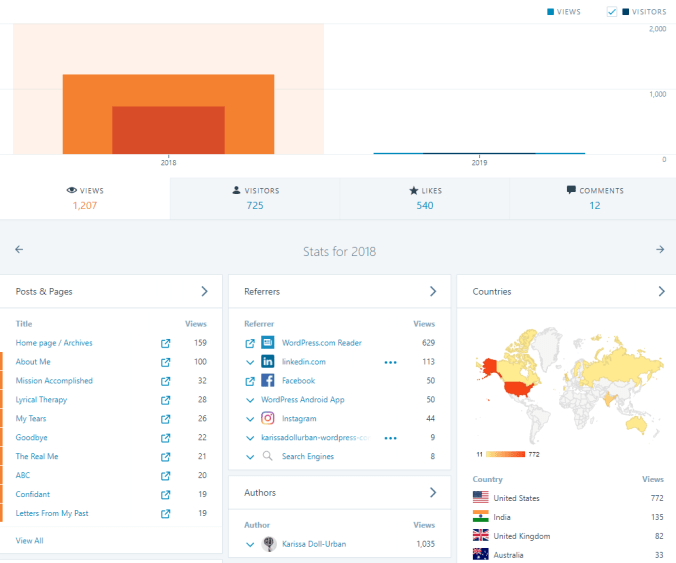Go to next year with right arrow
The width and height of the screenshot is (676, 563).
pyautogui.click(x=660, y=249)
